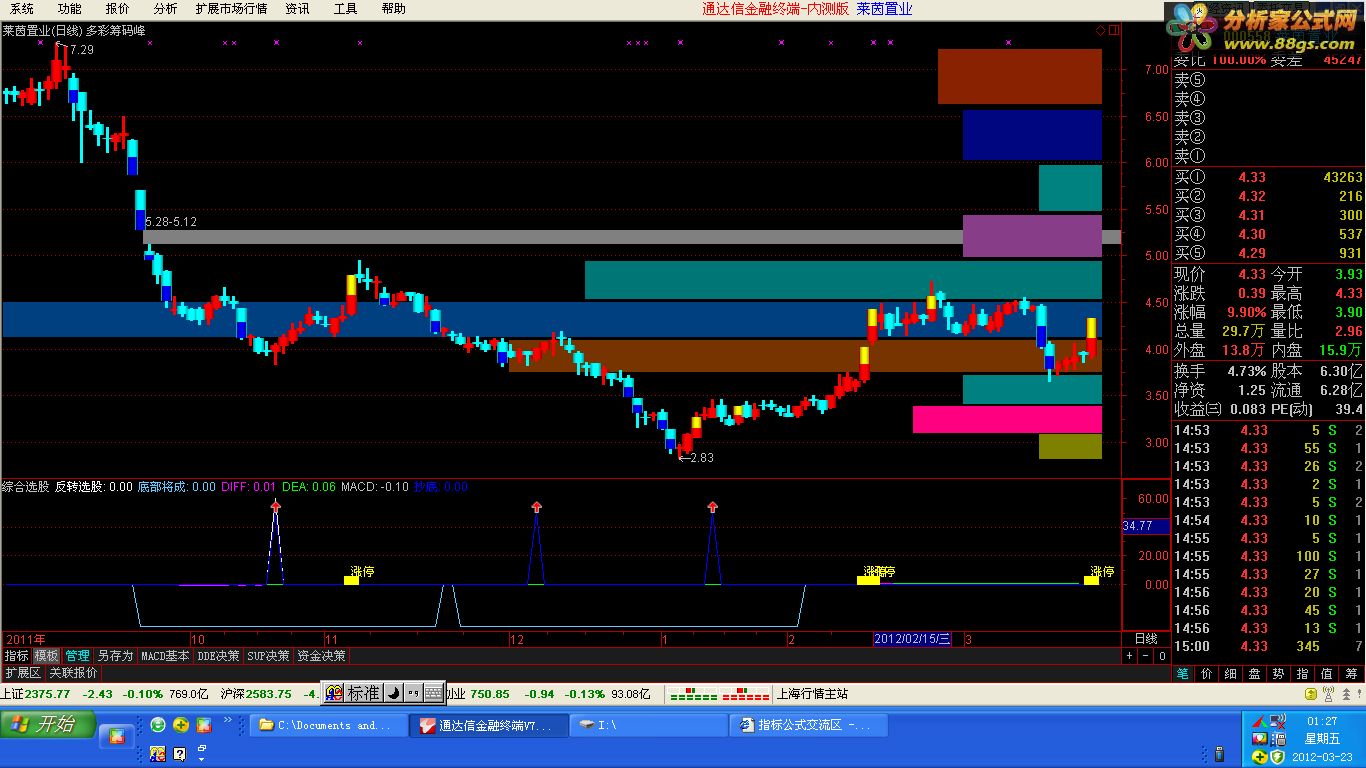Screen dimensions: 1366x768
Task: Click the diamond icon atop the chart
Action: [1100, 31]
